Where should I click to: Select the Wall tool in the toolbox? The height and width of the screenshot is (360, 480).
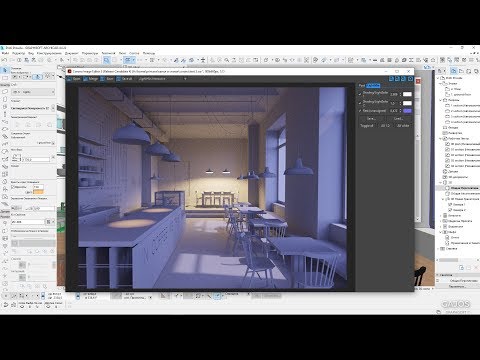click(x=5, y=91)
